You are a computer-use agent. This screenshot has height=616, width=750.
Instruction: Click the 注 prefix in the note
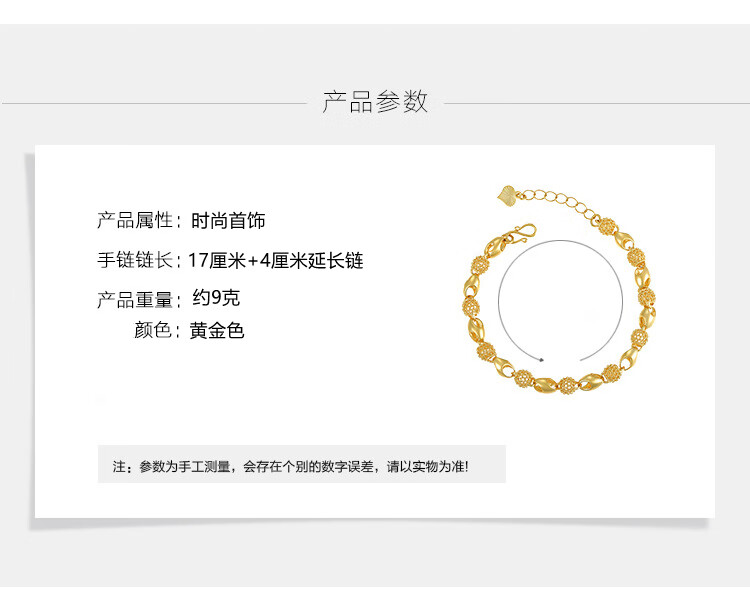[x=119, y=466]
